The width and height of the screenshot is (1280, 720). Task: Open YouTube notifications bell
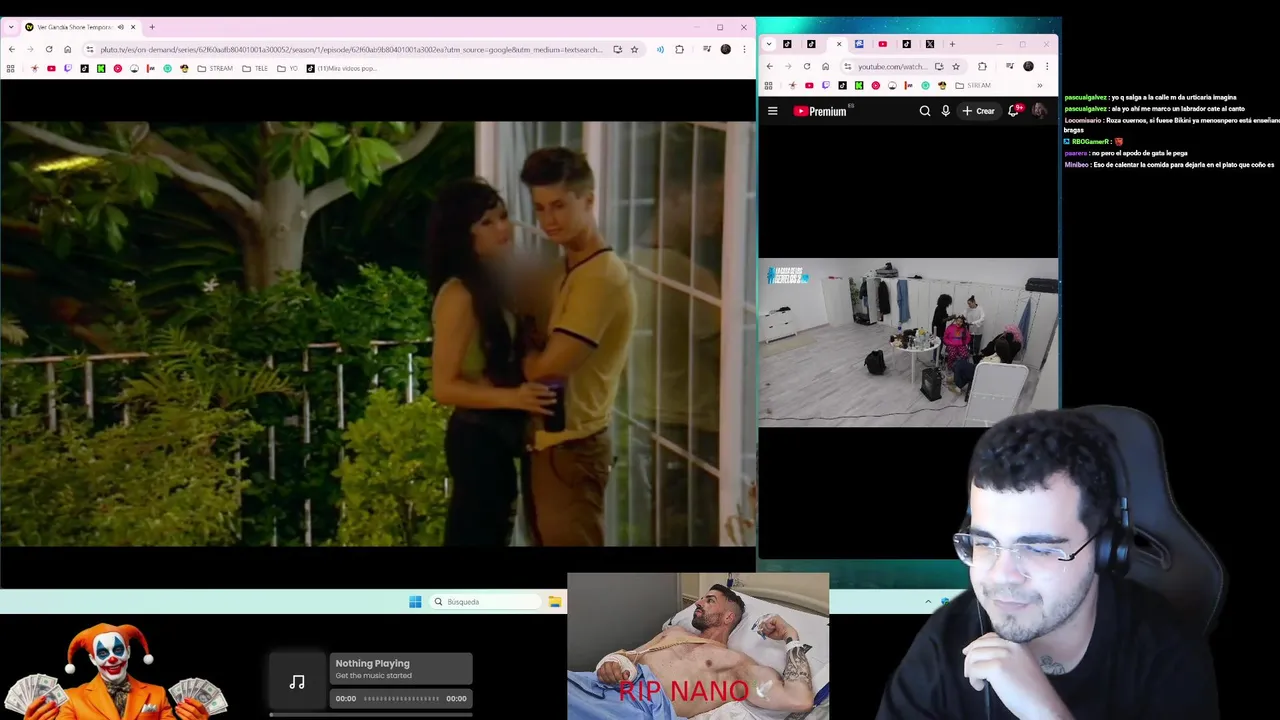pyautogui.click(x=1013, y=111)
